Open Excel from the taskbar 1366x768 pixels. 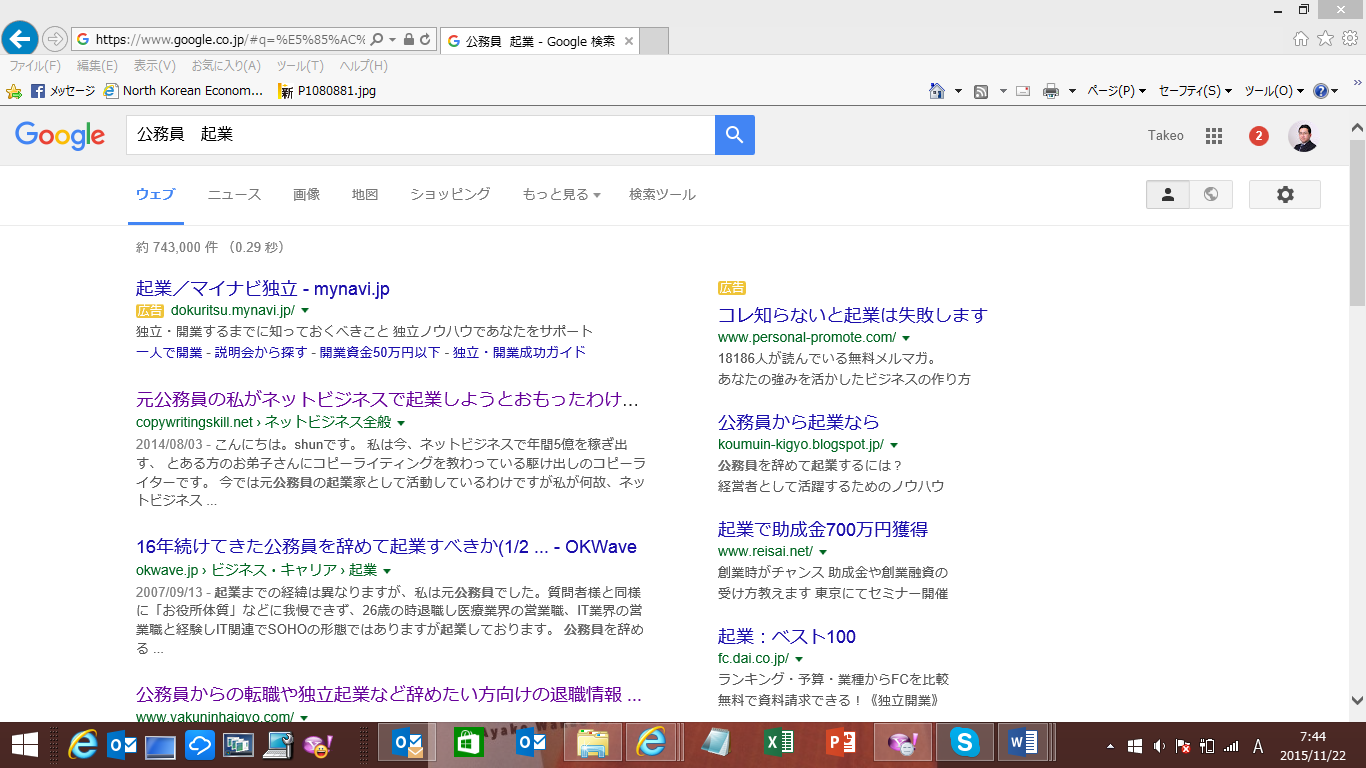pyautogui.click(x=779, y=744)
